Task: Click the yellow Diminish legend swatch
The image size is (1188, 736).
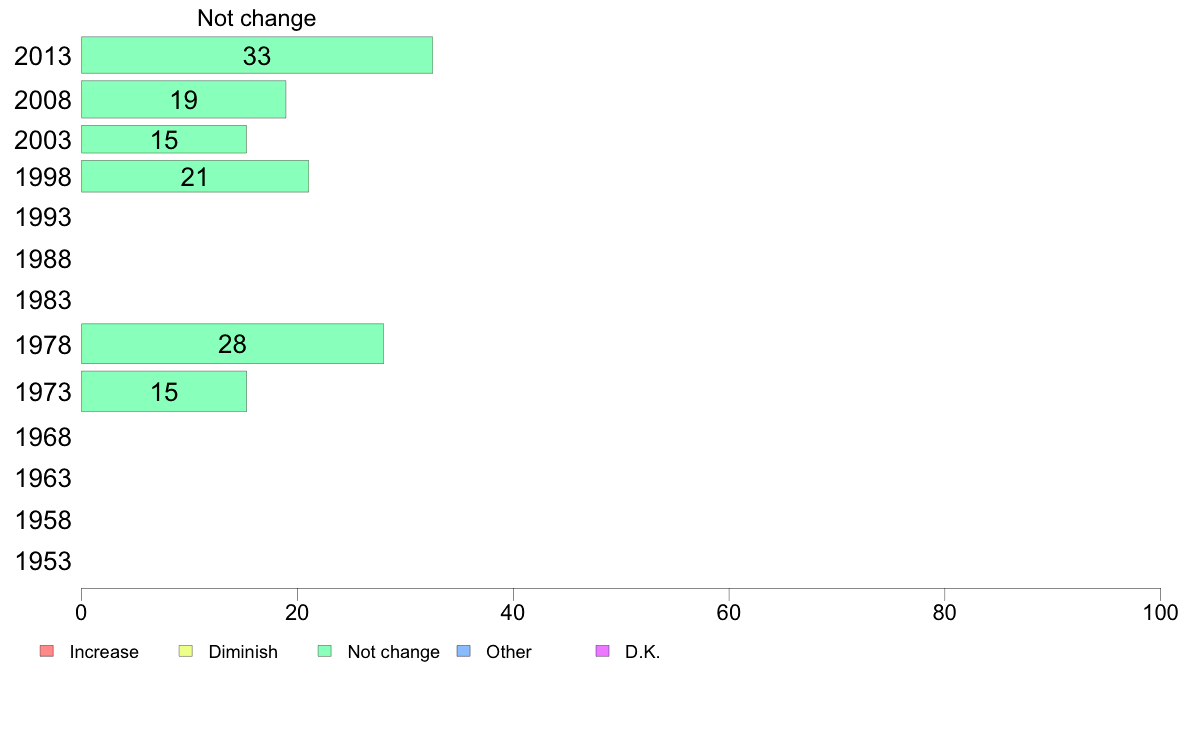Action: pos(186,651)
